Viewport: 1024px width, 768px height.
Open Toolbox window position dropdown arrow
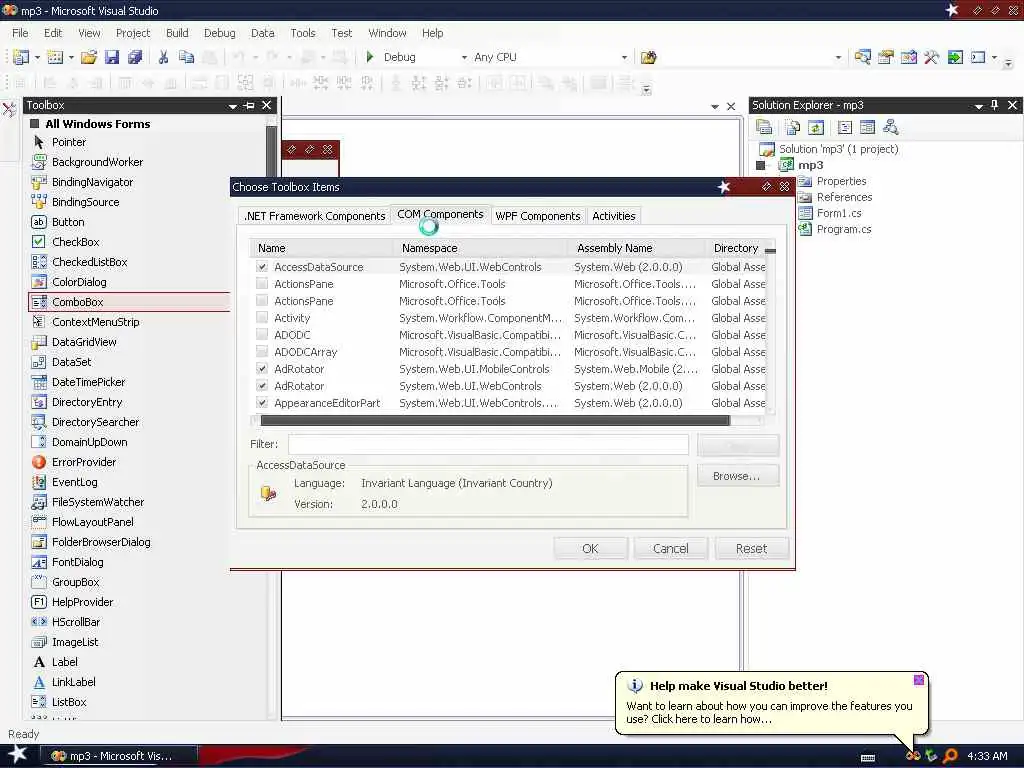(x=232, y=106)
